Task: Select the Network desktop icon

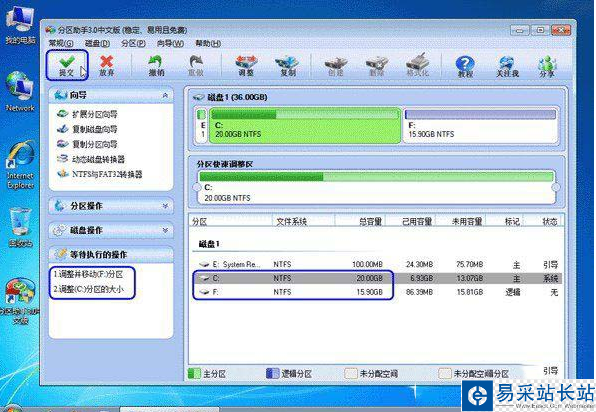Action: (20, 91)
